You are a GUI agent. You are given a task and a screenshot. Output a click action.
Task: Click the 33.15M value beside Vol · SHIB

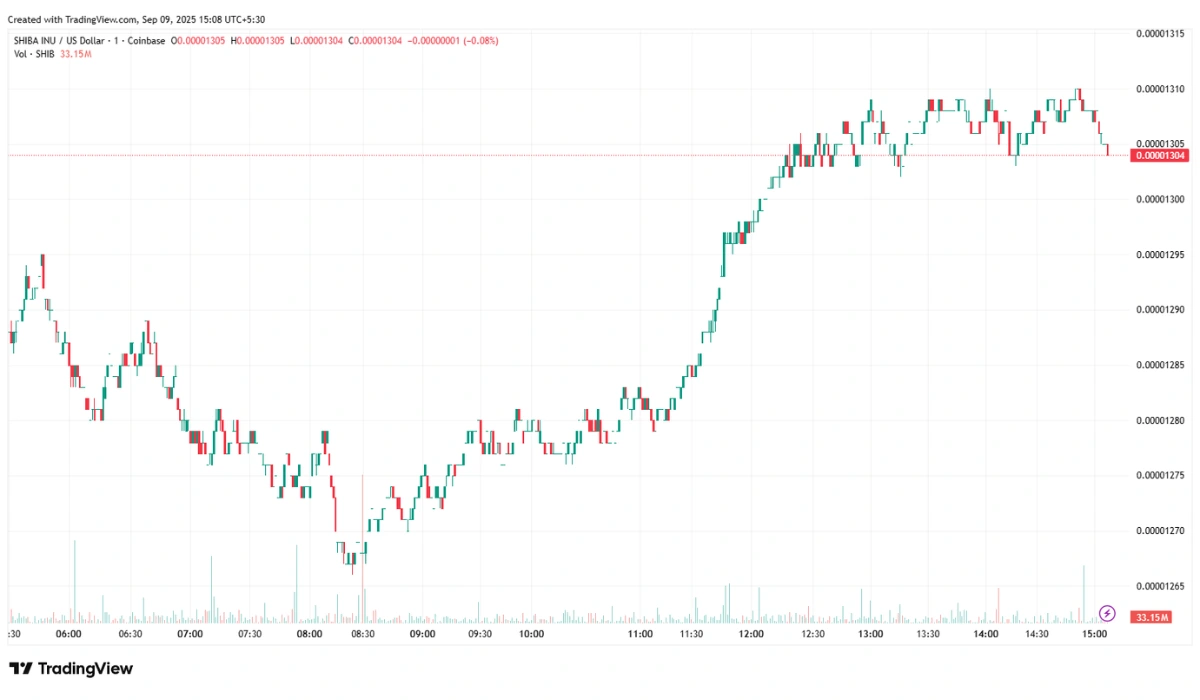tap(75, 53)
